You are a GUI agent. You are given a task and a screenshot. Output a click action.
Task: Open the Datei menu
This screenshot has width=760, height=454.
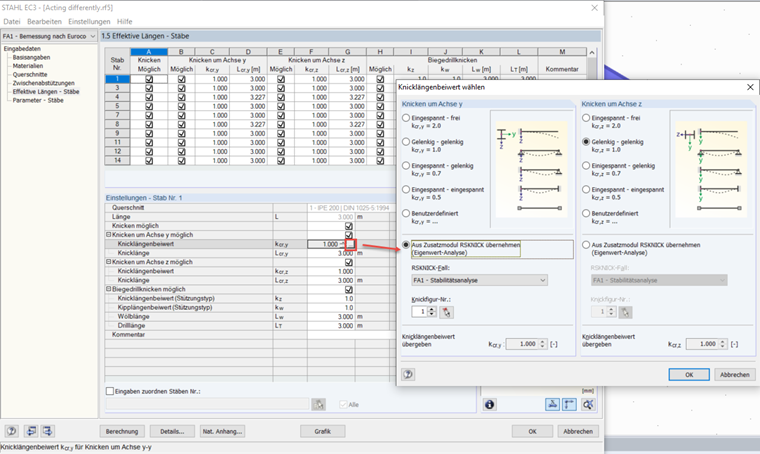pyautogui.click(x=12, y=21)
